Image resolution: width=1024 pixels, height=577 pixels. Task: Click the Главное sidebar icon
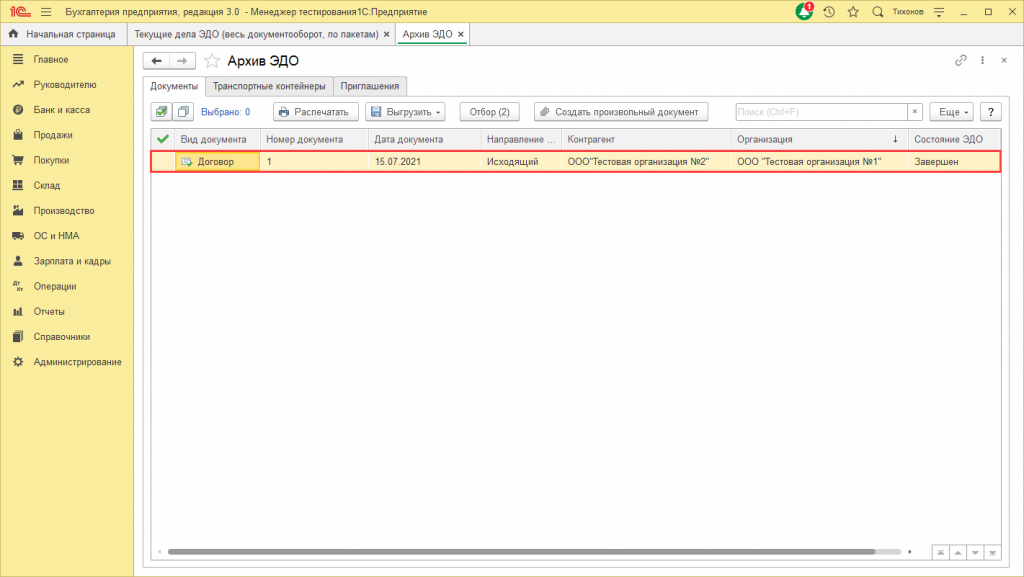18,59
